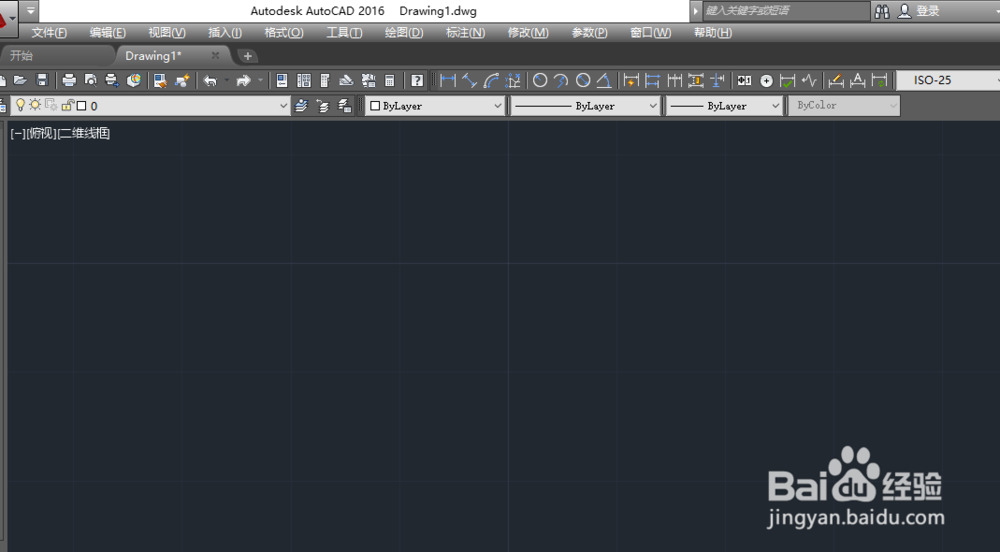
Task: Toggle layer 0 lock padlock icon
Action: (x=68, y=105)
